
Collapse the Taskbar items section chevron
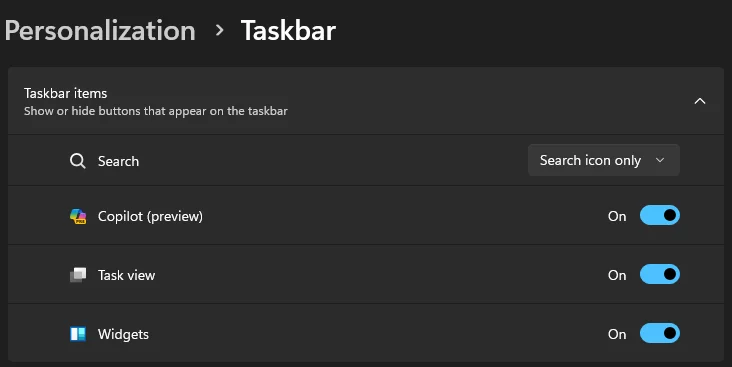700,101
